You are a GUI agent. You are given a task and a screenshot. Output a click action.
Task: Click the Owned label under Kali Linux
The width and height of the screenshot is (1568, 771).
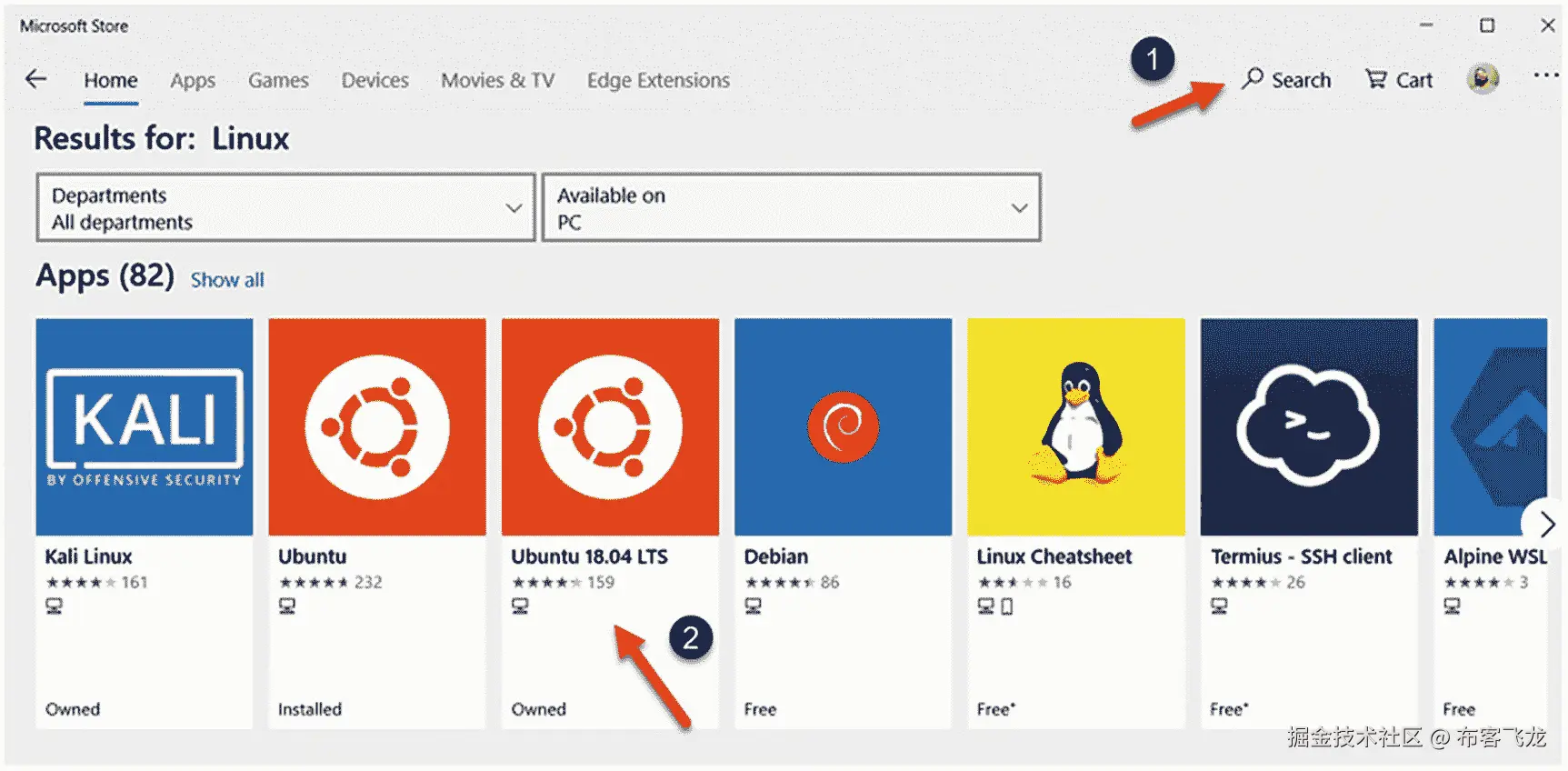73,709
